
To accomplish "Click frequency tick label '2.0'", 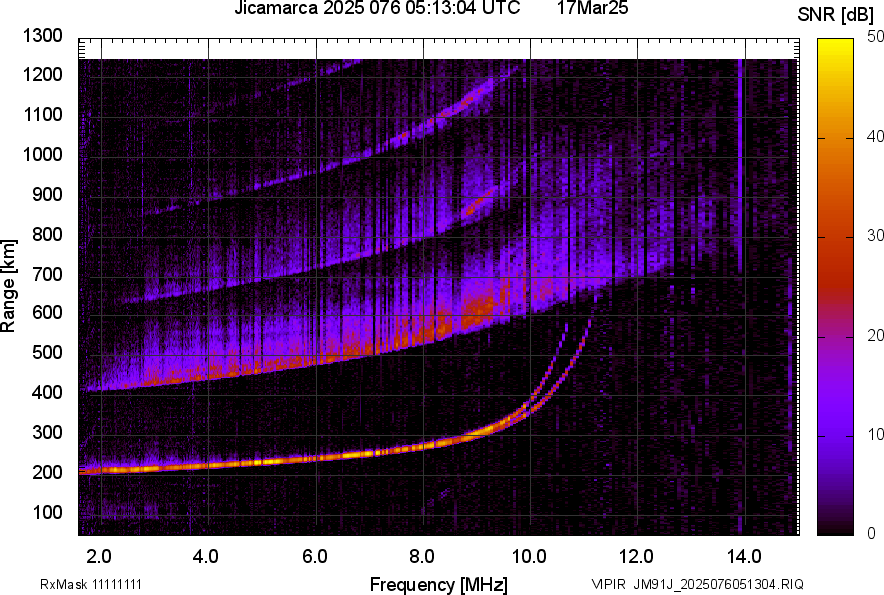I will coord(99,557).
